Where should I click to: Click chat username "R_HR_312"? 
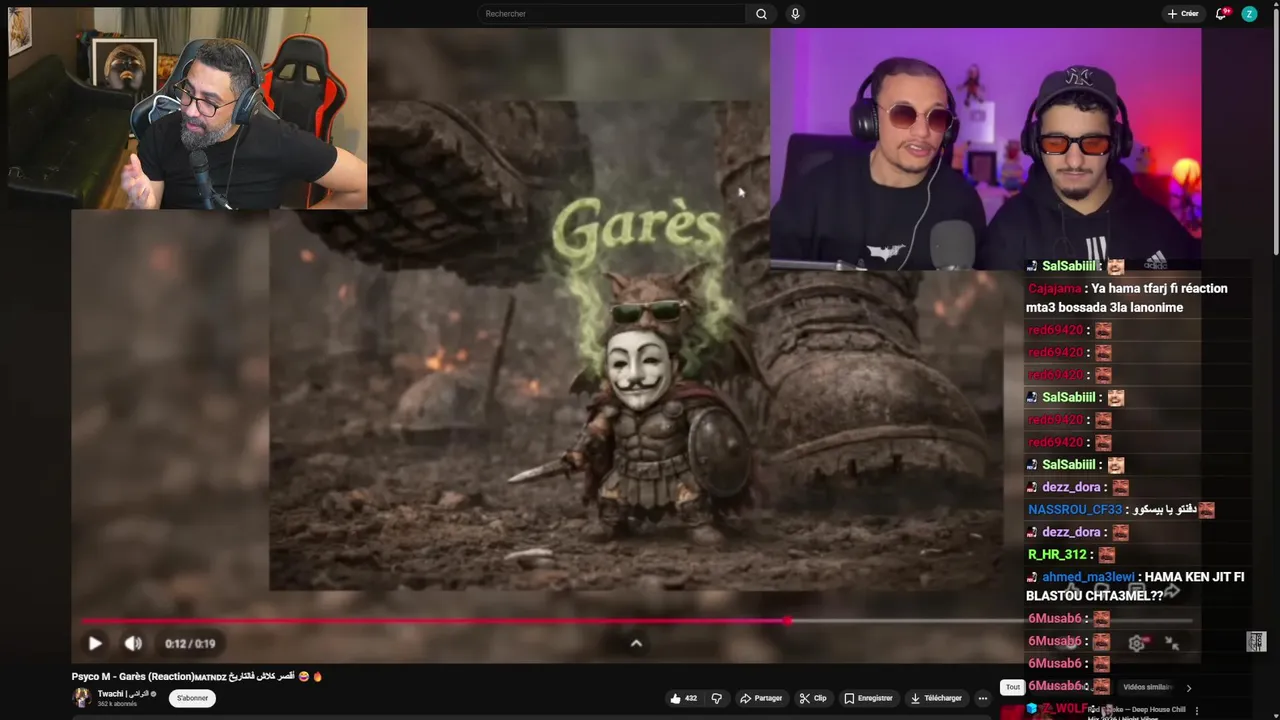click(1057, 555)
